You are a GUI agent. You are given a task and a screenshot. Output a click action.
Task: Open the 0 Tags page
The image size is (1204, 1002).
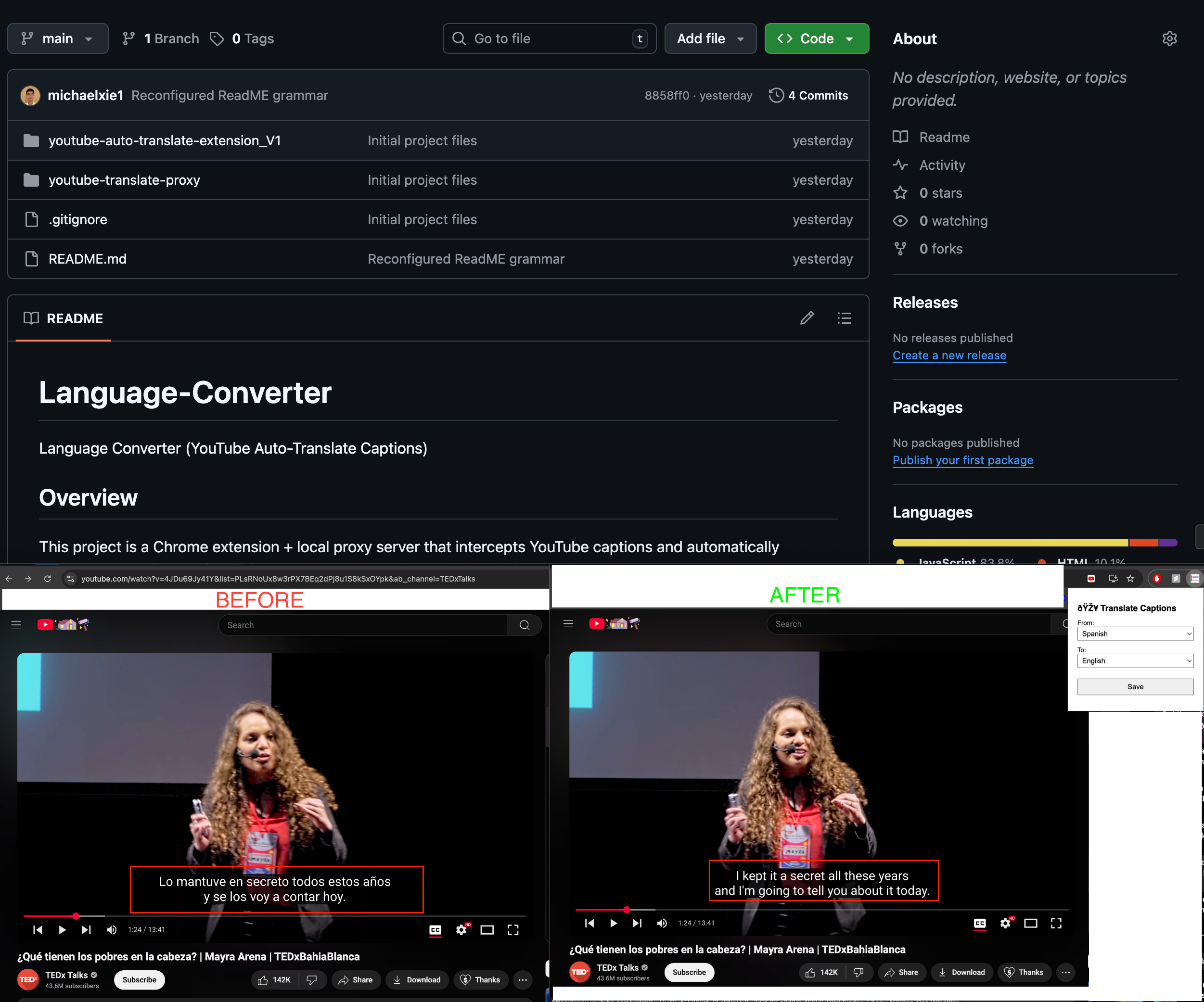(x=242, y=38)
